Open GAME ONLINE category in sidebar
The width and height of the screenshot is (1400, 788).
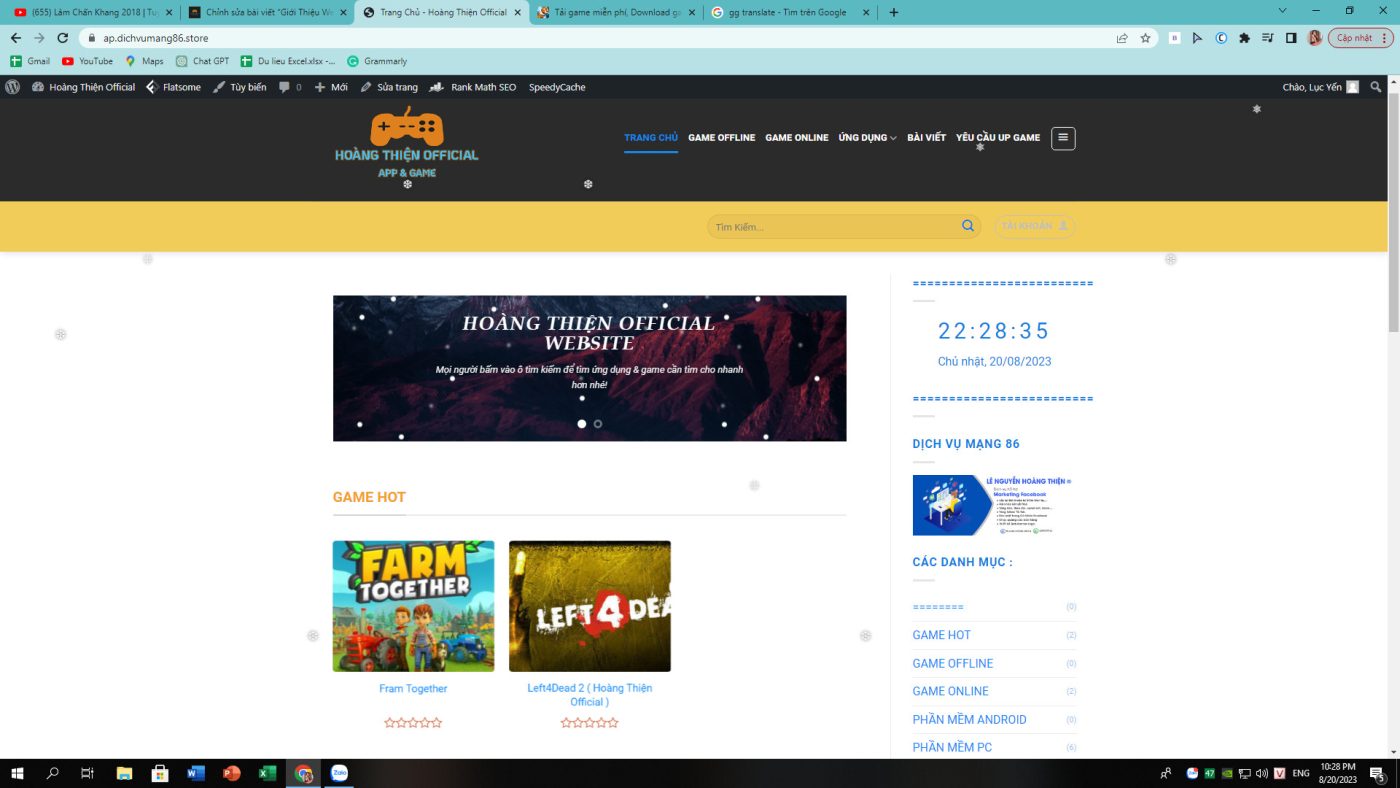(950, 691)
